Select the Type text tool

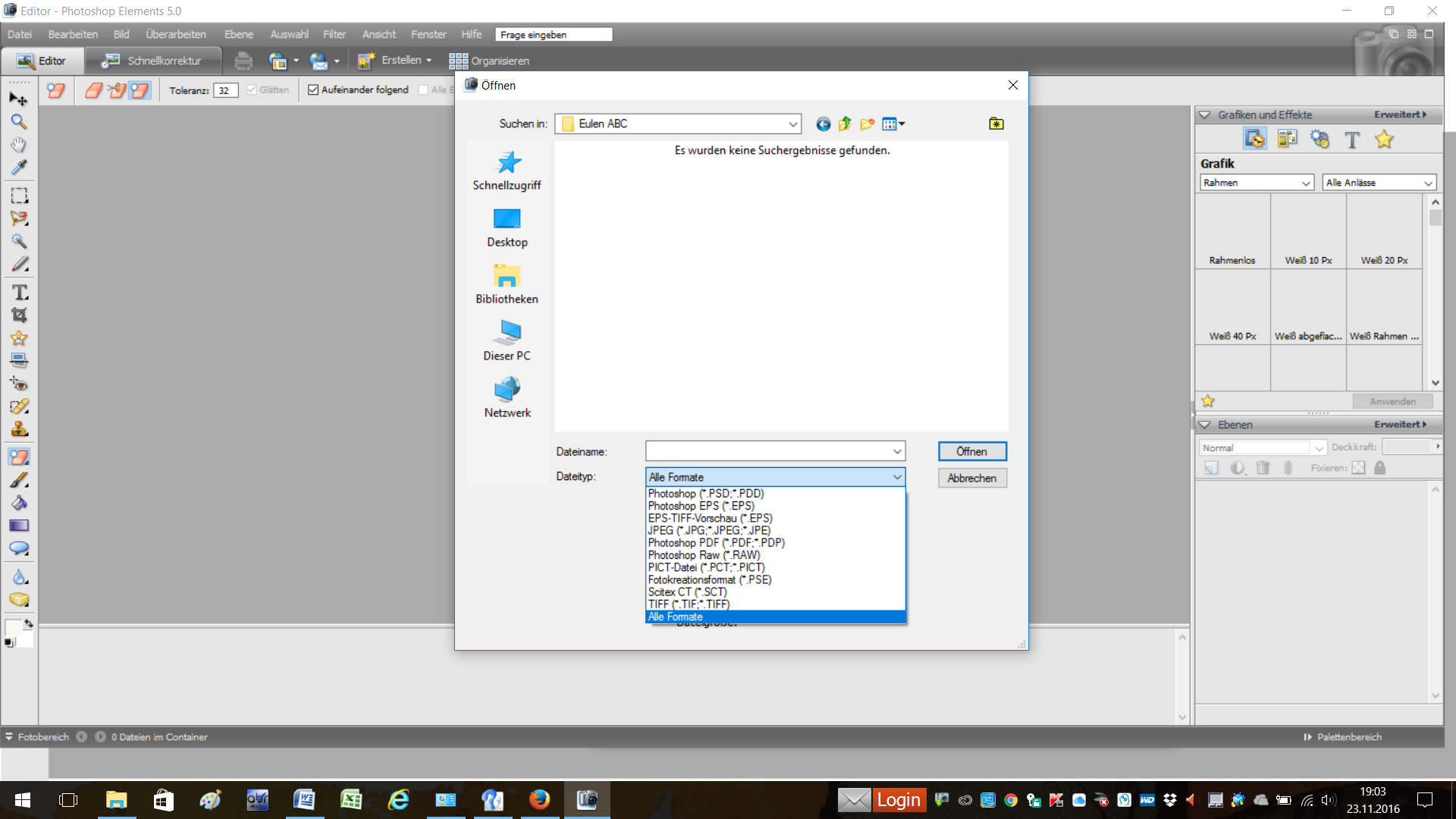coord(19,292)
